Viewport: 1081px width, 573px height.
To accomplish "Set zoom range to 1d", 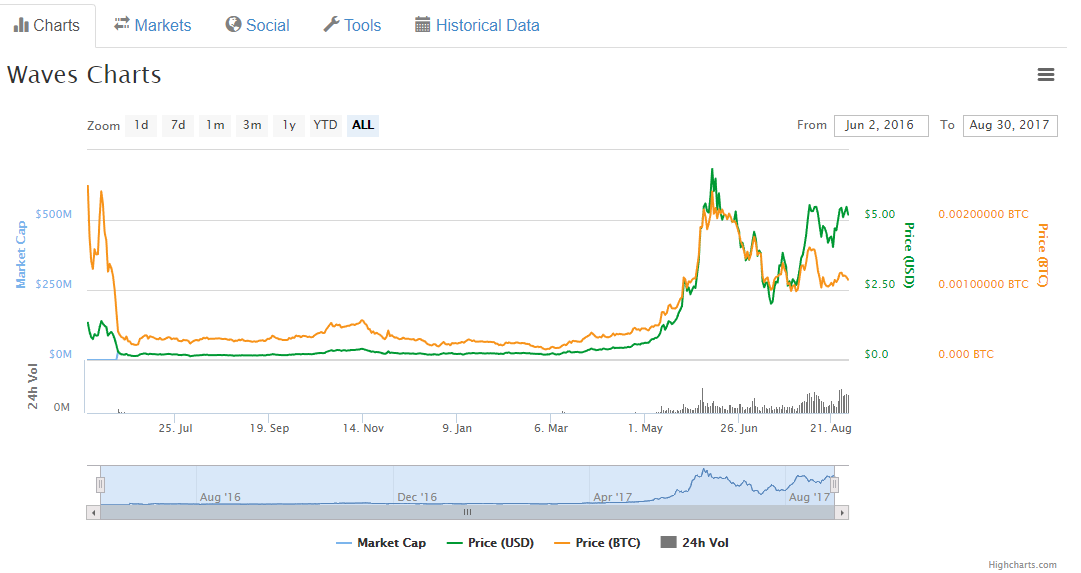I will click(x=141, y=125).
